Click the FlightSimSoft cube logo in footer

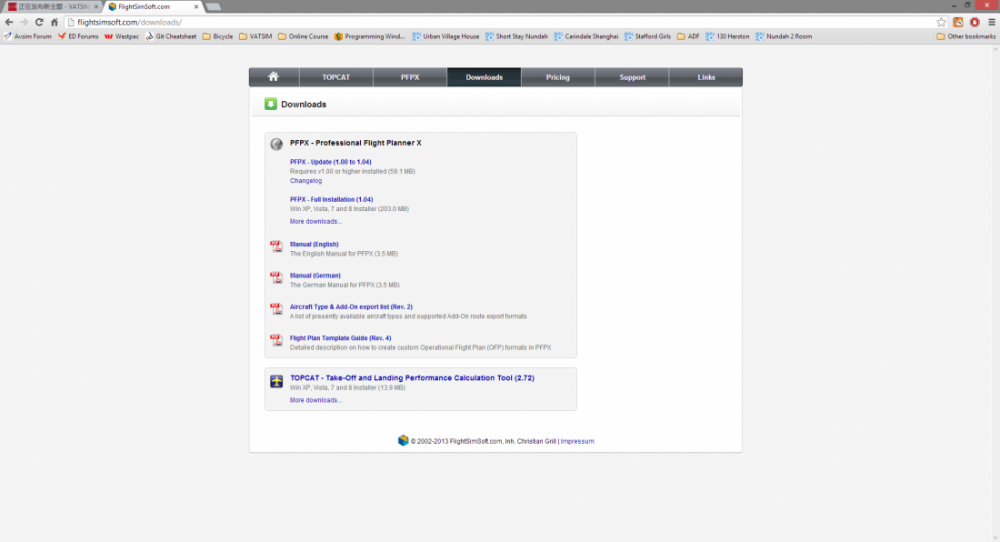(x=403, y=441)
